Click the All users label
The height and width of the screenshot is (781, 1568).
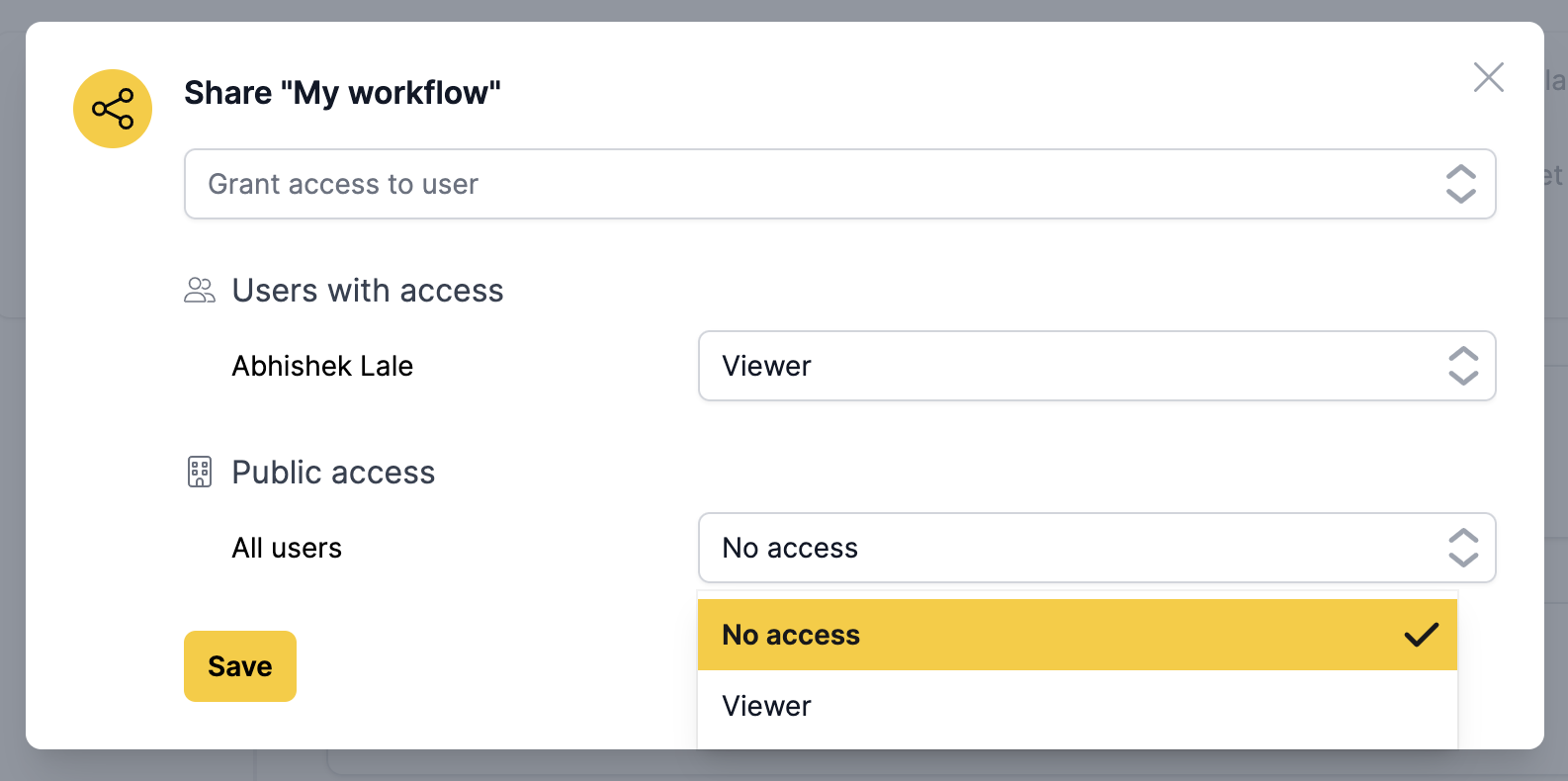click(287, 548)
